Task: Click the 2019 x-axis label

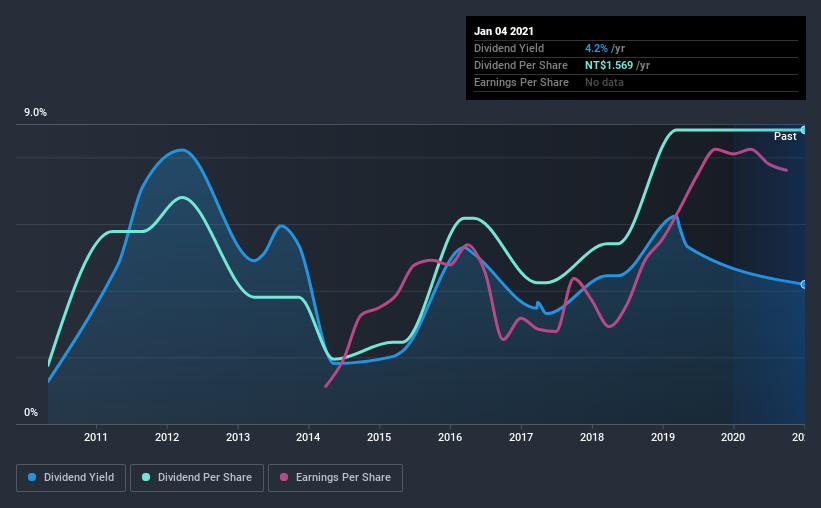Action: 663,437
